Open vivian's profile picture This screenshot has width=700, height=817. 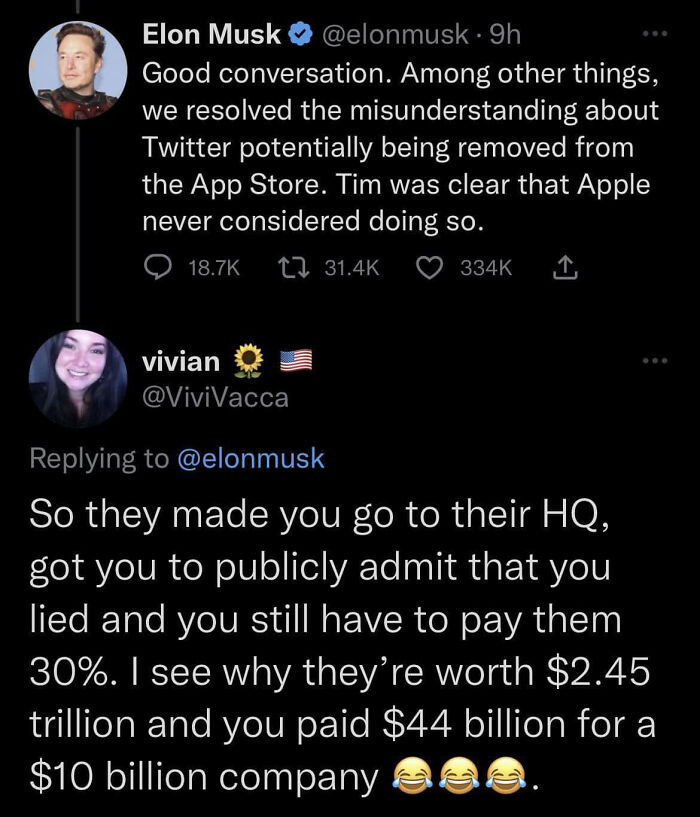[78, 379]
